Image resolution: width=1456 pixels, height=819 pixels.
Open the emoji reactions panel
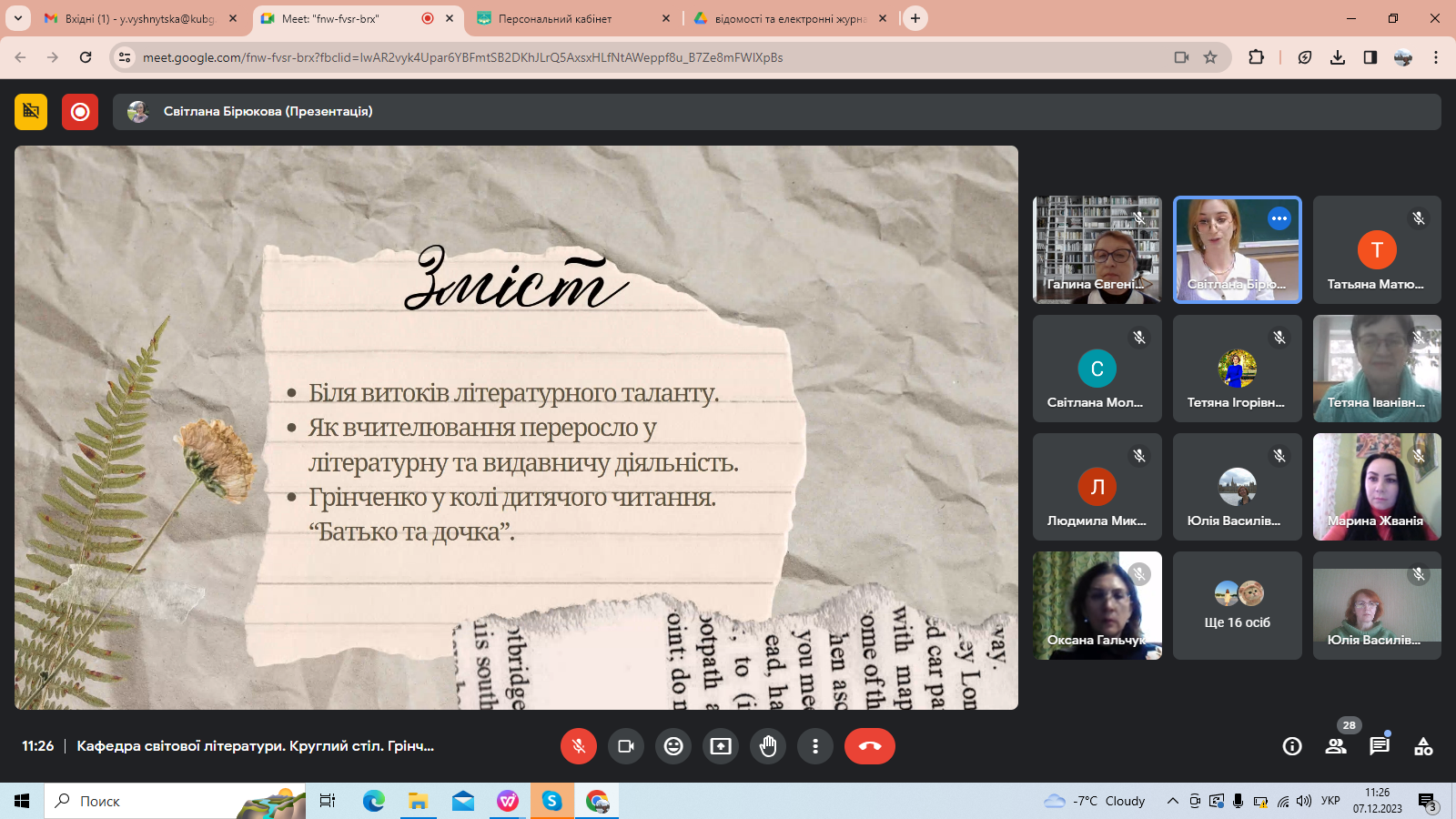673,746
